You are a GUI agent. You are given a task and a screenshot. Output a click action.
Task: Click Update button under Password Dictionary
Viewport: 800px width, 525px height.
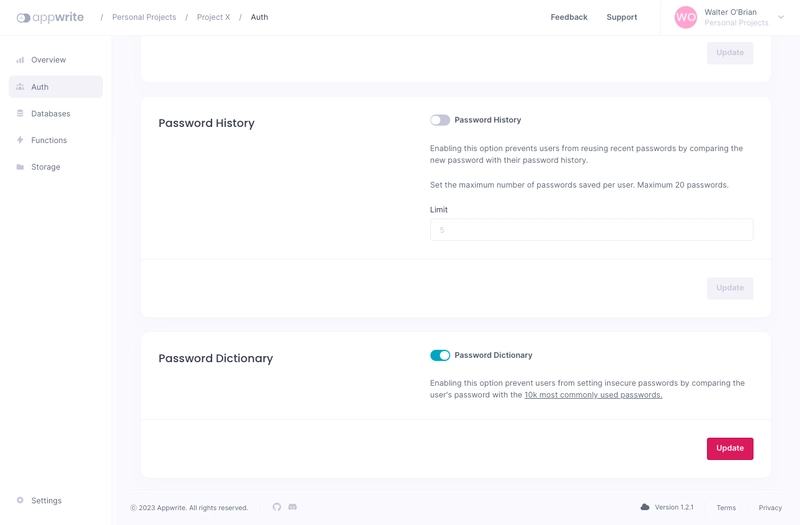point(730,448)
